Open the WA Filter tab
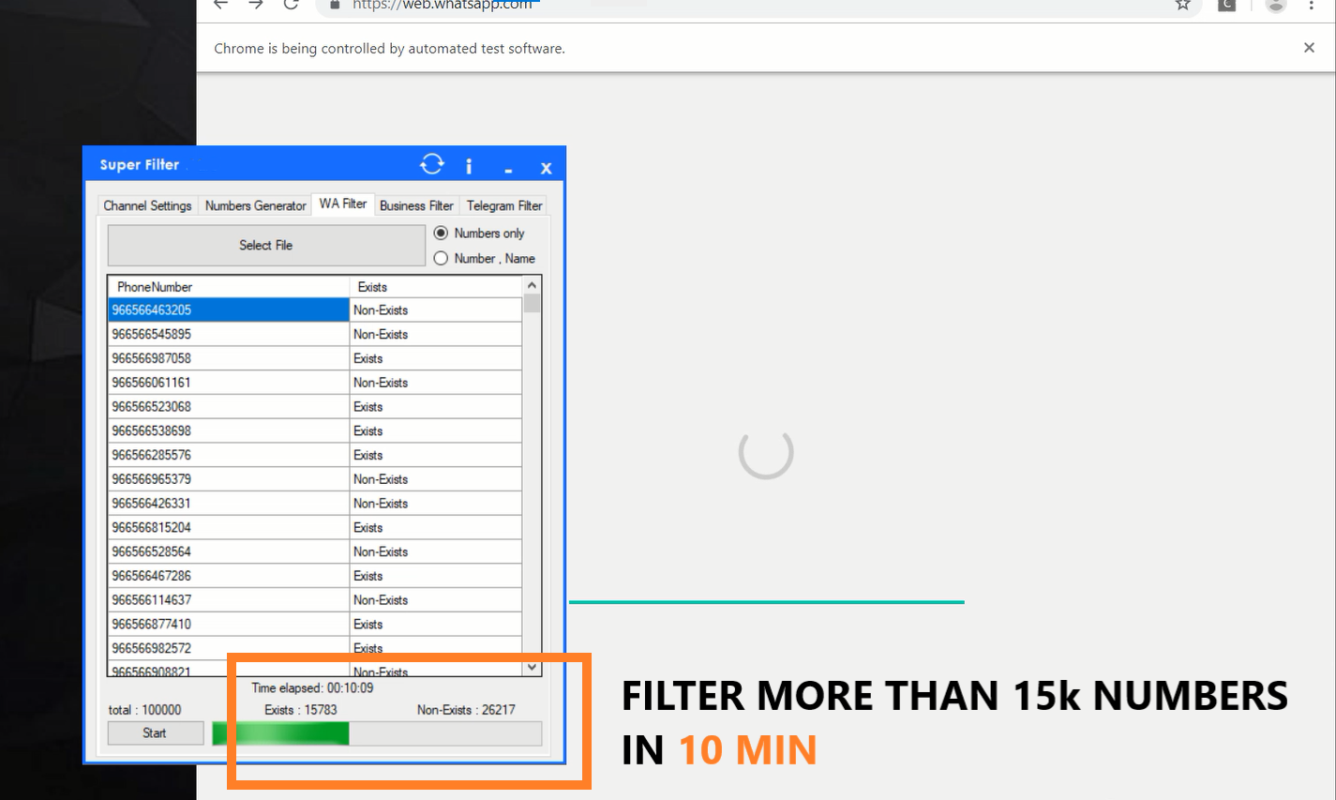The width and height of the screenshot is (1336, 800). [x=343, y=203]
